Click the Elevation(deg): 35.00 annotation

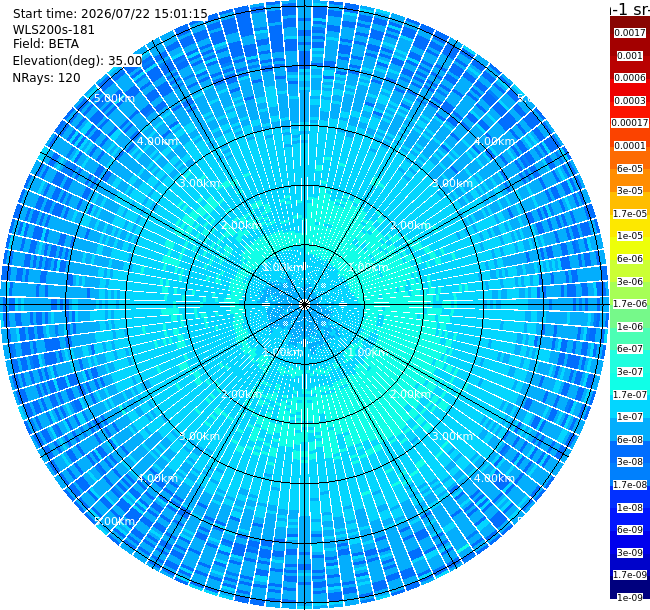point(78,61)
